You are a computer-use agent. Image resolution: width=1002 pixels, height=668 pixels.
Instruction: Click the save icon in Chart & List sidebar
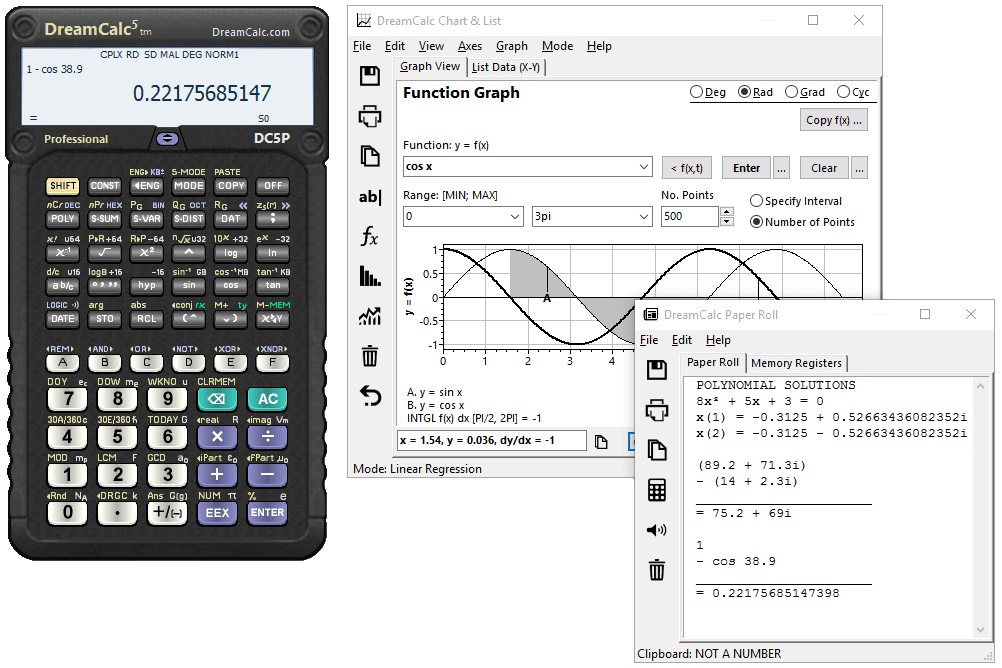pos(369,76)
